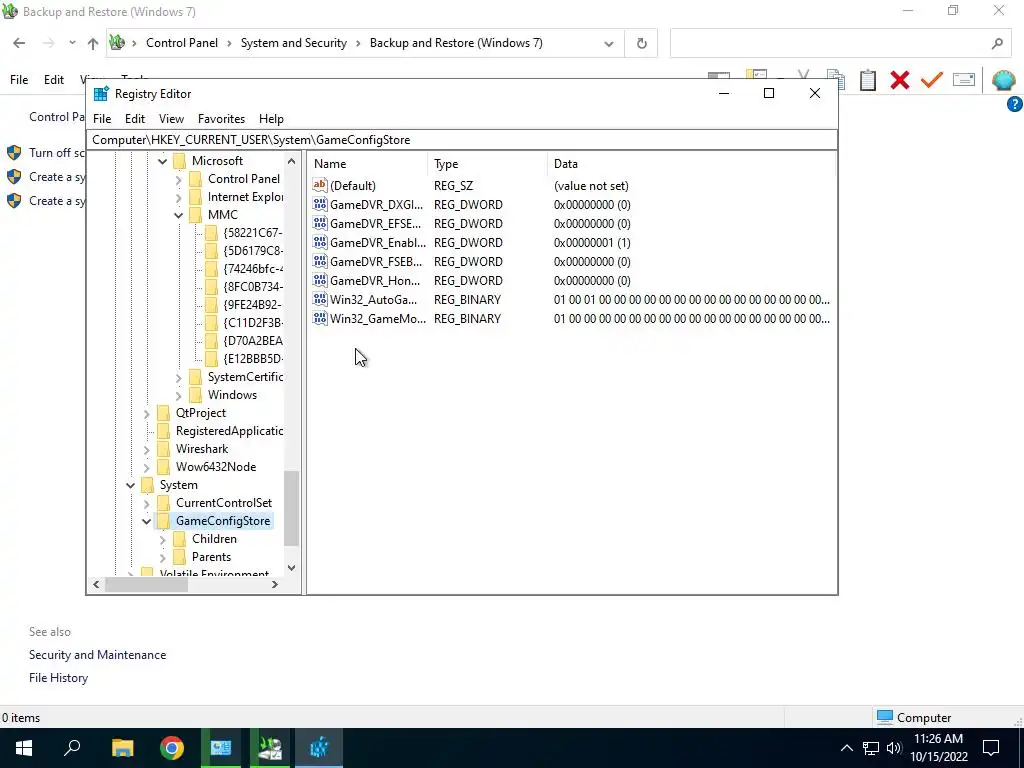The width and height of the screenshot is (1024, 768).
Task: Open the Windows Start menu
Action: [x=24, y=748]
